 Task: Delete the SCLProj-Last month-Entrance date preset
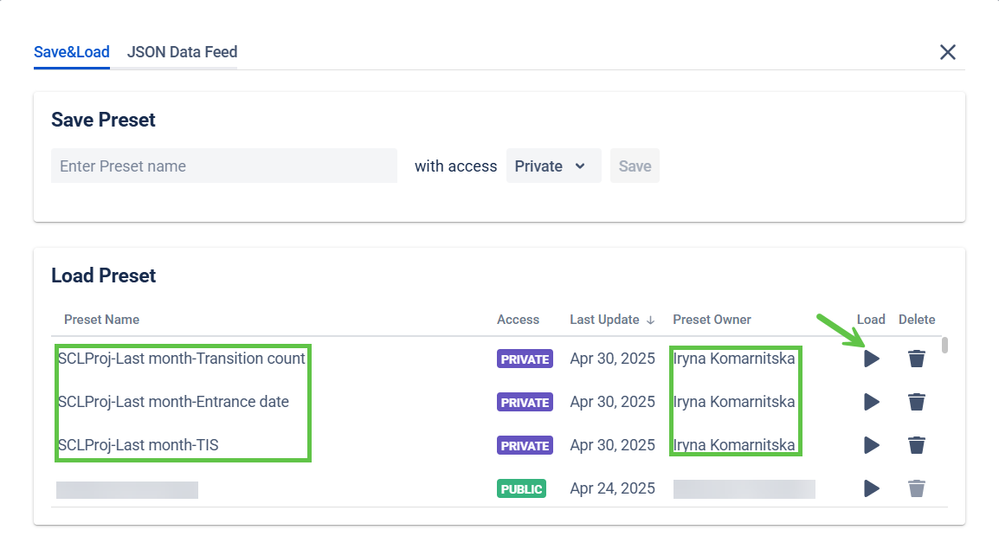pyautogui.click(x=916, y=402)
